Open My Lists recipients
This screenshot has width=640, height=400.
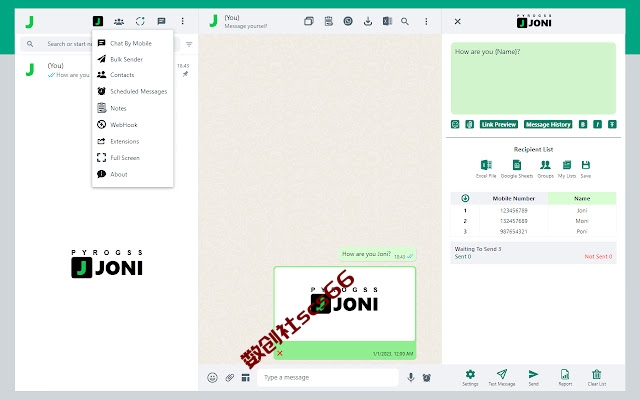(x=567, y=169)
